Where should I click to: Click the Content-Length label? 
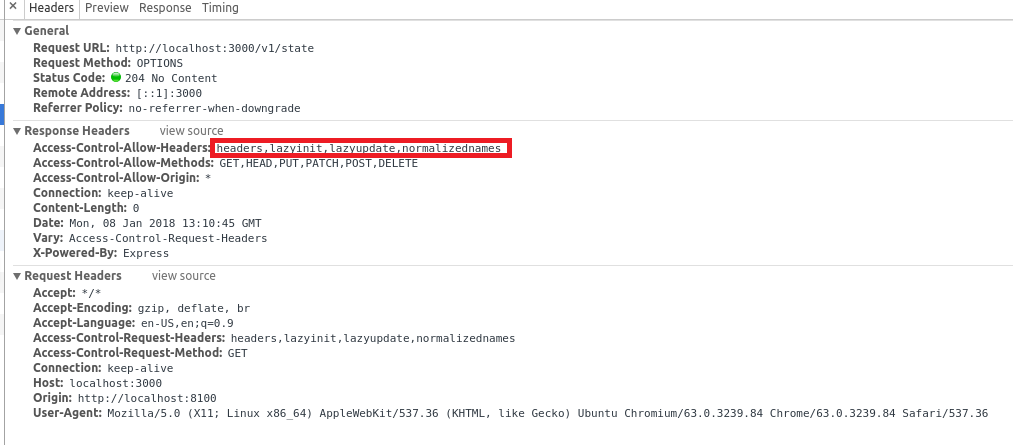[80, 207]
